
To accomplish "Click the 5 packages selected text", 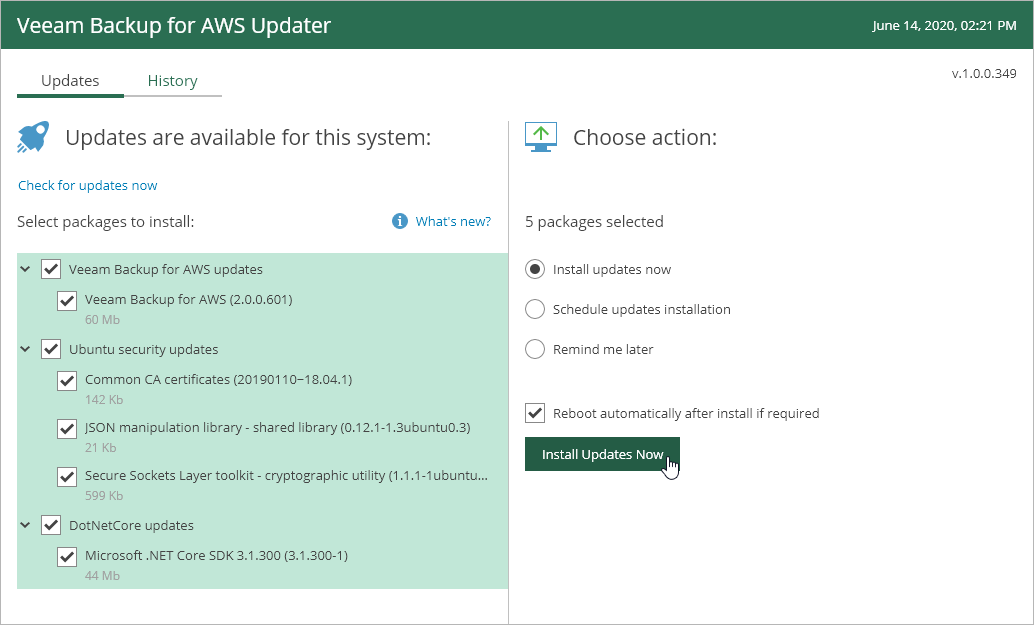I will pos(594,222).
